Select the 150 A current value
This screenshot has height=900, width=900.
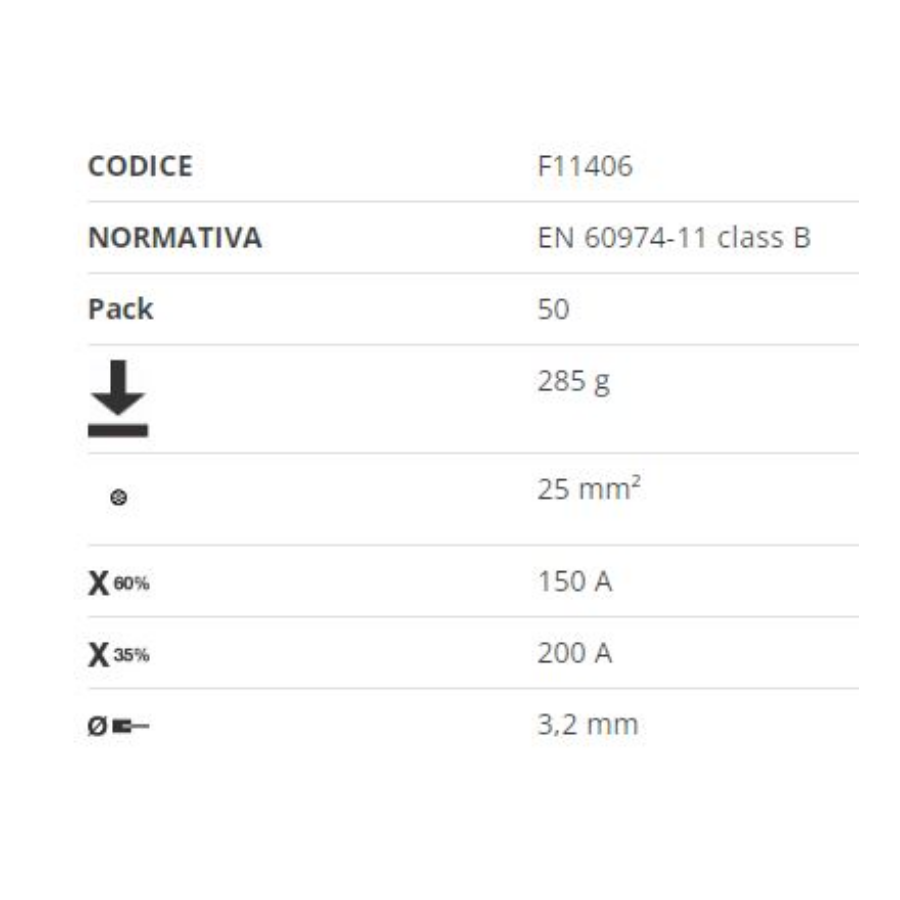pos(575,581)
